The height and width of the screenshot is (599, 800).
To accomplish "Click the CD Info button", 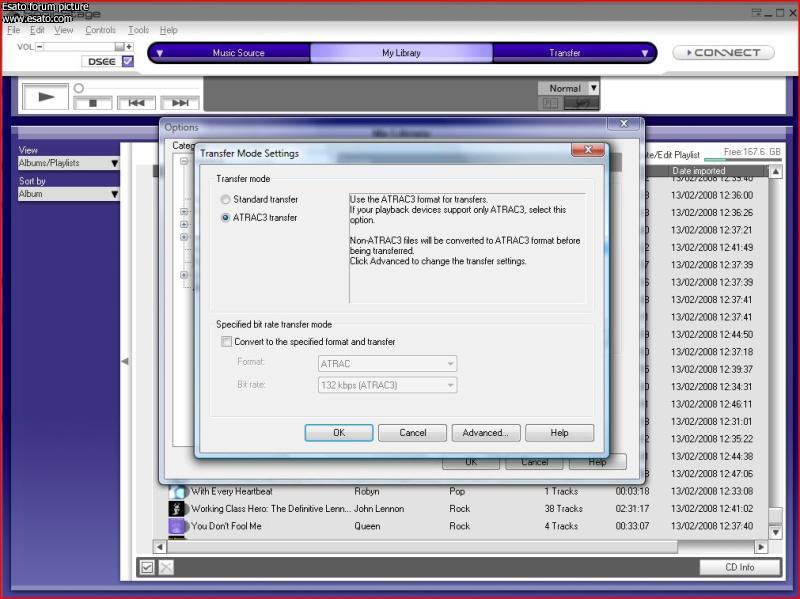I will point(740,567).
